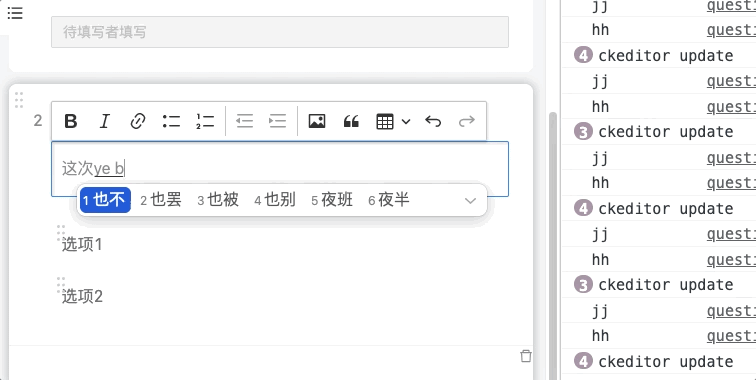Choose candidate 4 也别
This screenshot has height=380, width=756.
275,200
